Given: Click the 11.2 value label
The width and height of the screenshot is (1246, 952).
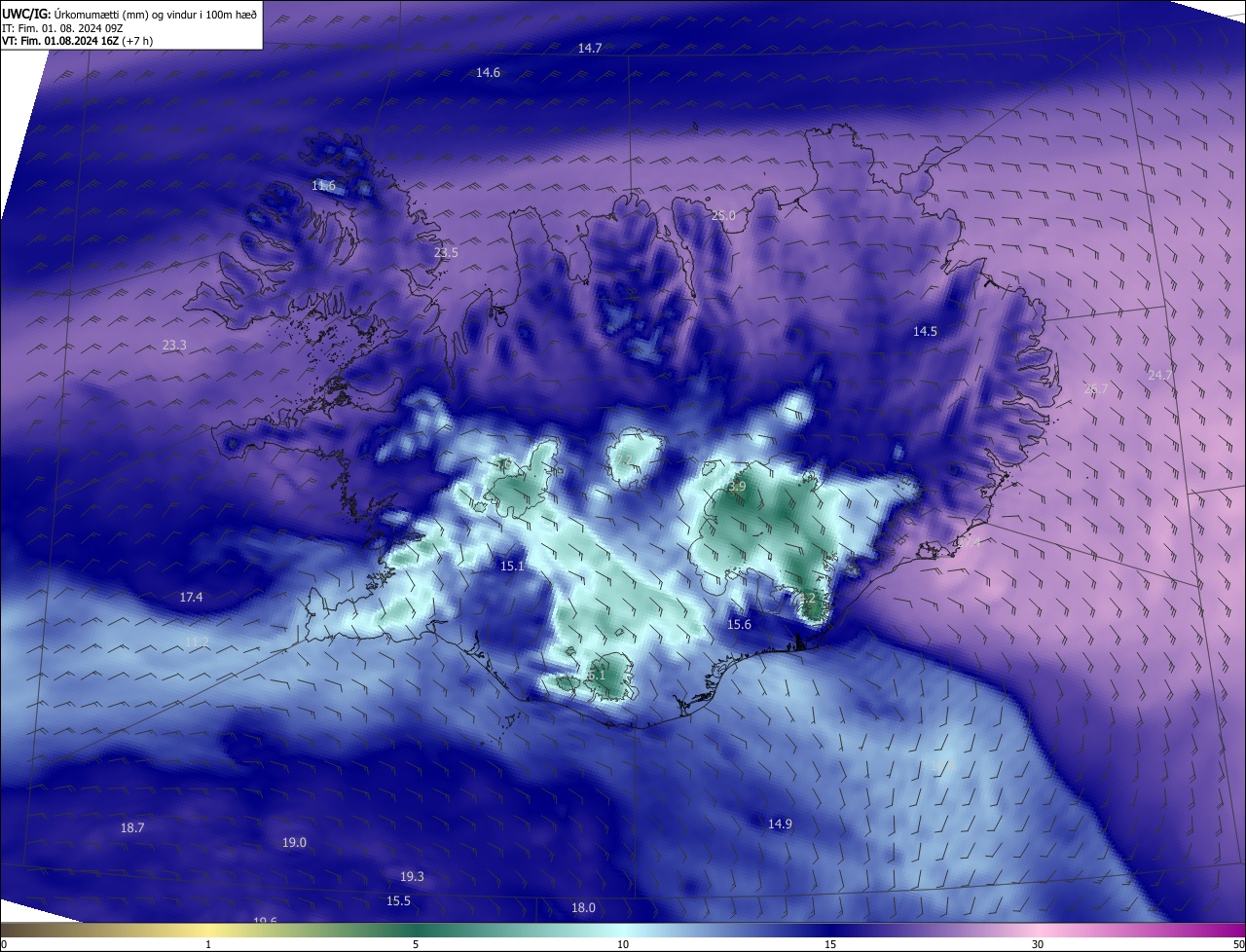Looking at the screenshot, I should (197, 641).
